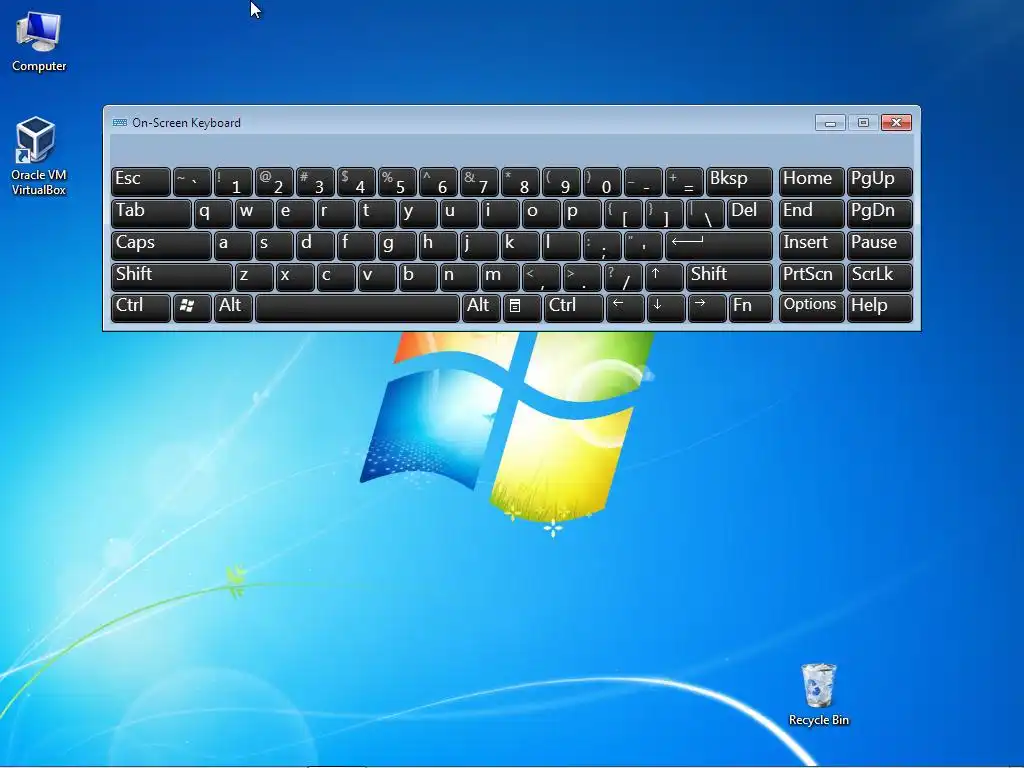Toggle the right Alt key
This screenshot has width=1024, height=768.
(481, 308)
